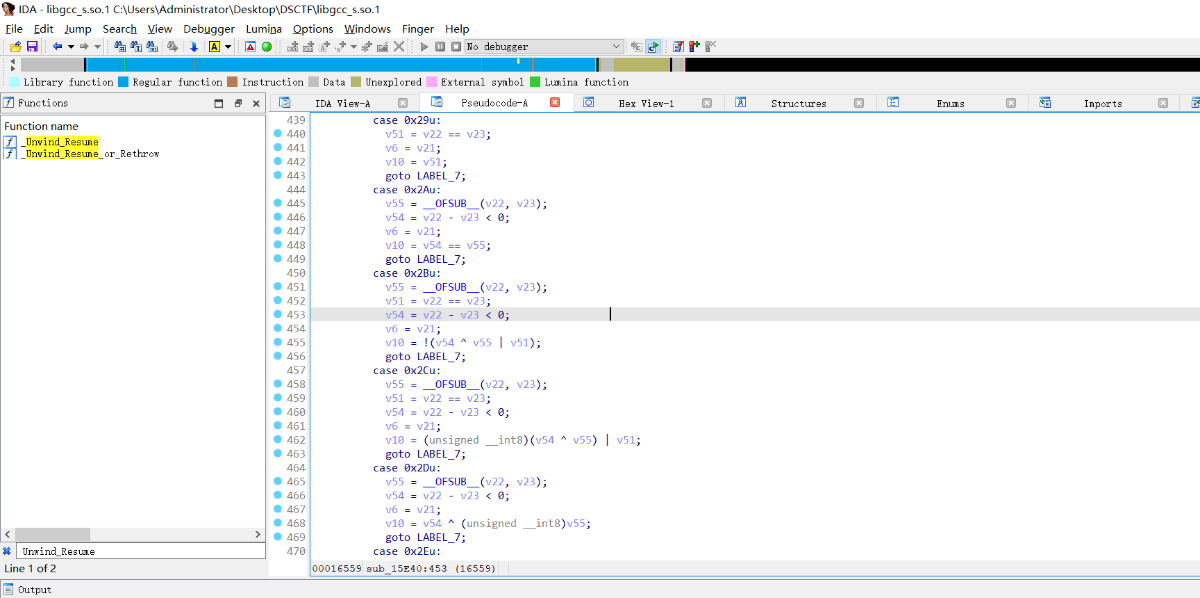Screen dimensions: 1200x598
Task: Click the Regular function blue legend swatch
Action: click(123, 82)
